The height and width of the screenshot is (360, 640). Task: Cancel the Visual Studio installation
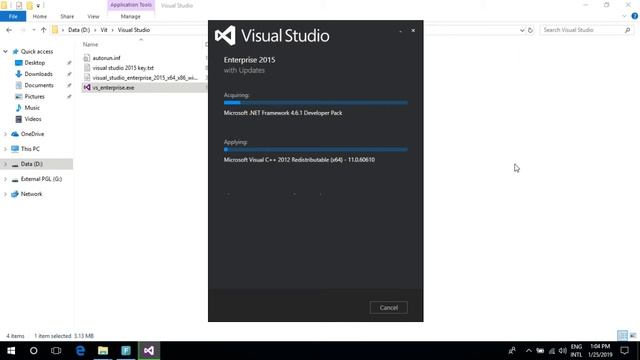(389, 308)
